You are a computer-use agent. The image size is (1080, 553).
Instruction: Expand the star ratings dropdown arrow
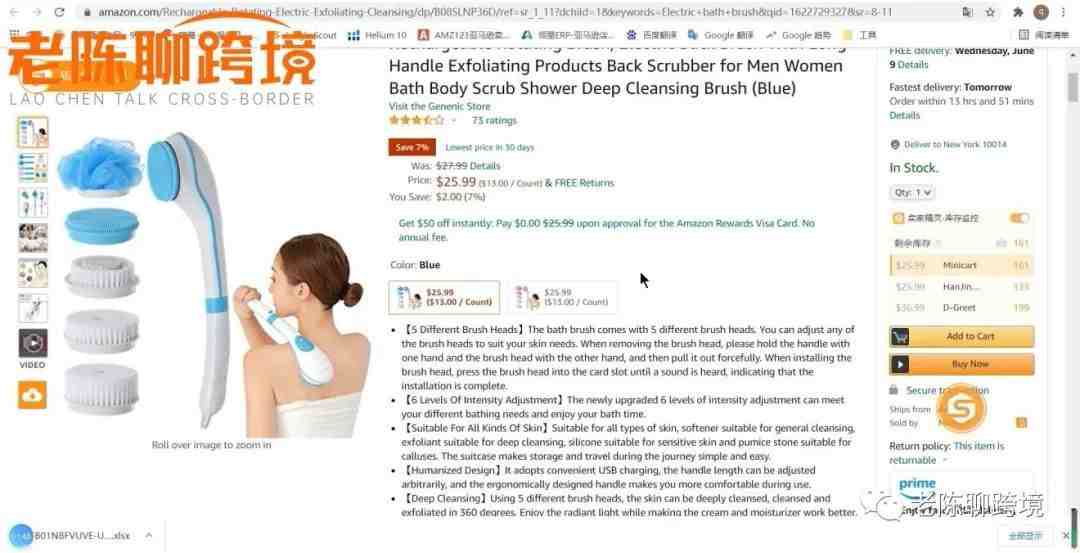click(453, 121)
